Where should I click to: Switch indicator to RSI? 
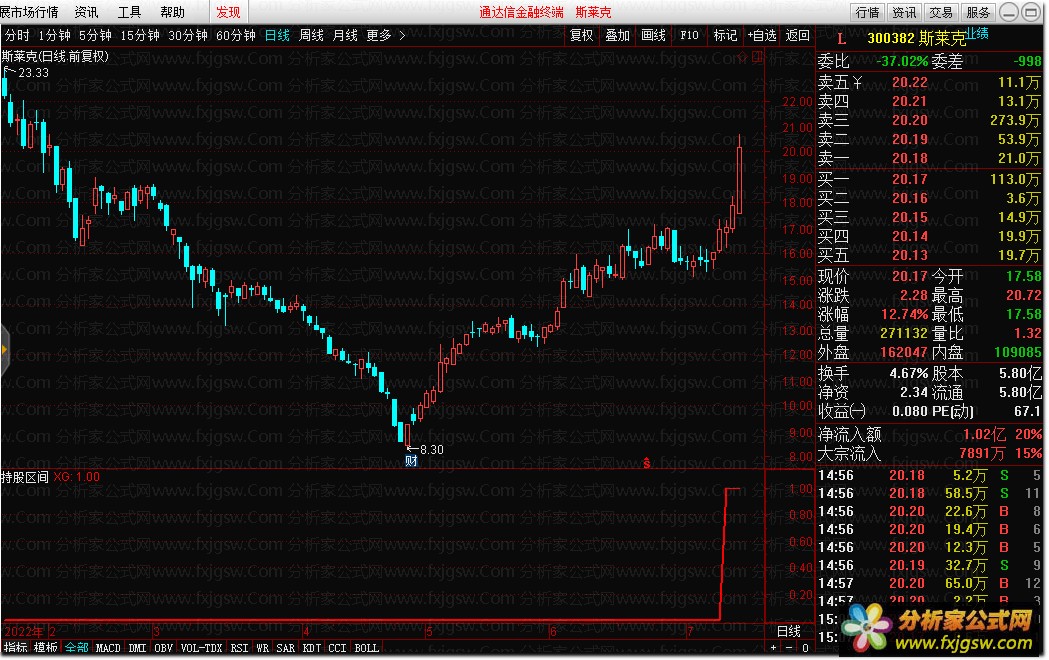coord(239,647)
